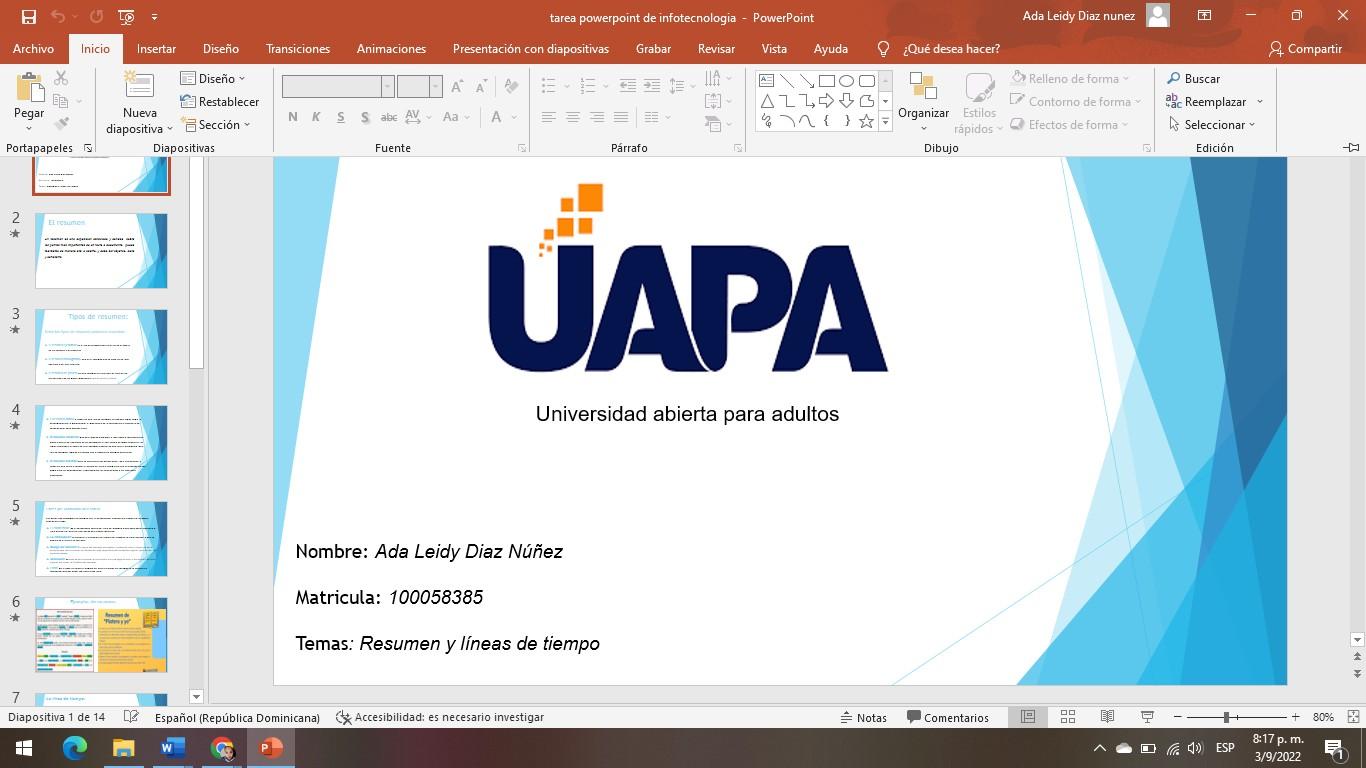Select the rectangle shape in the shapes gallery
The image size is (1366, 768).
click(x=826, y=81)
